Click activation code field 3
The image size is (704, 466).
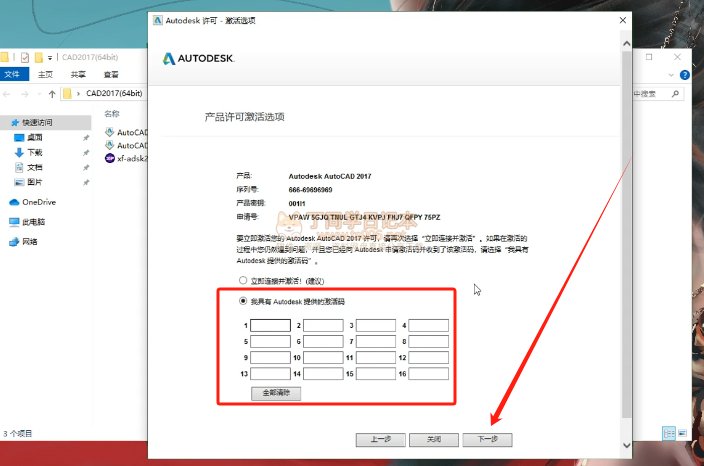[x=376, y=325]
